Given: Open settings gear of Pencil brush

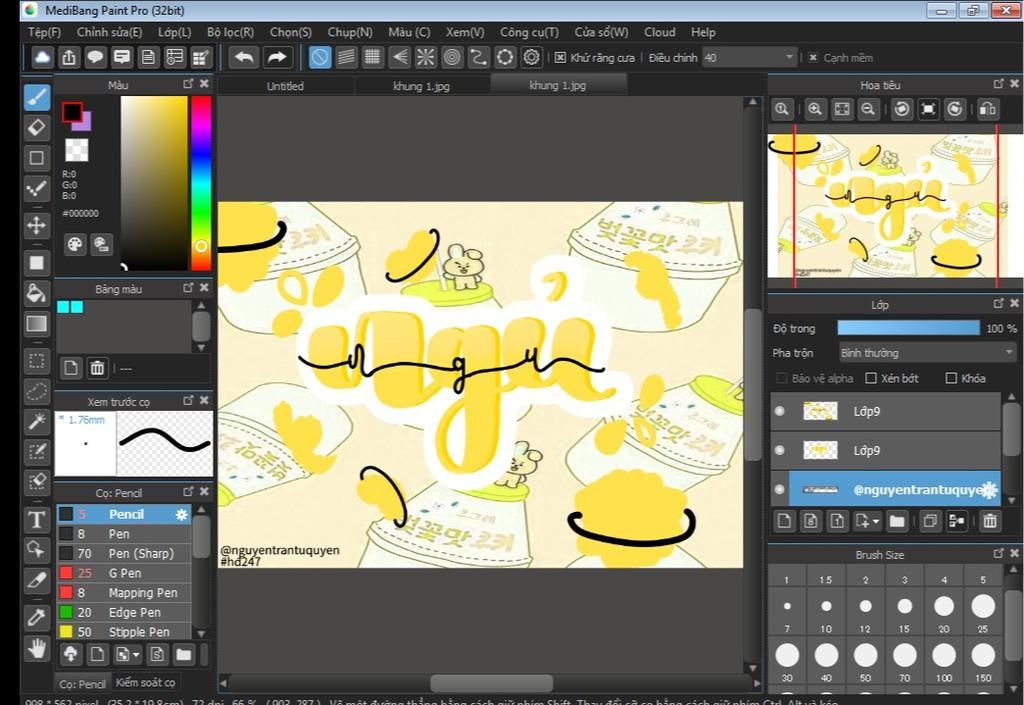Looking at the screenshot, I should (182, 514).
